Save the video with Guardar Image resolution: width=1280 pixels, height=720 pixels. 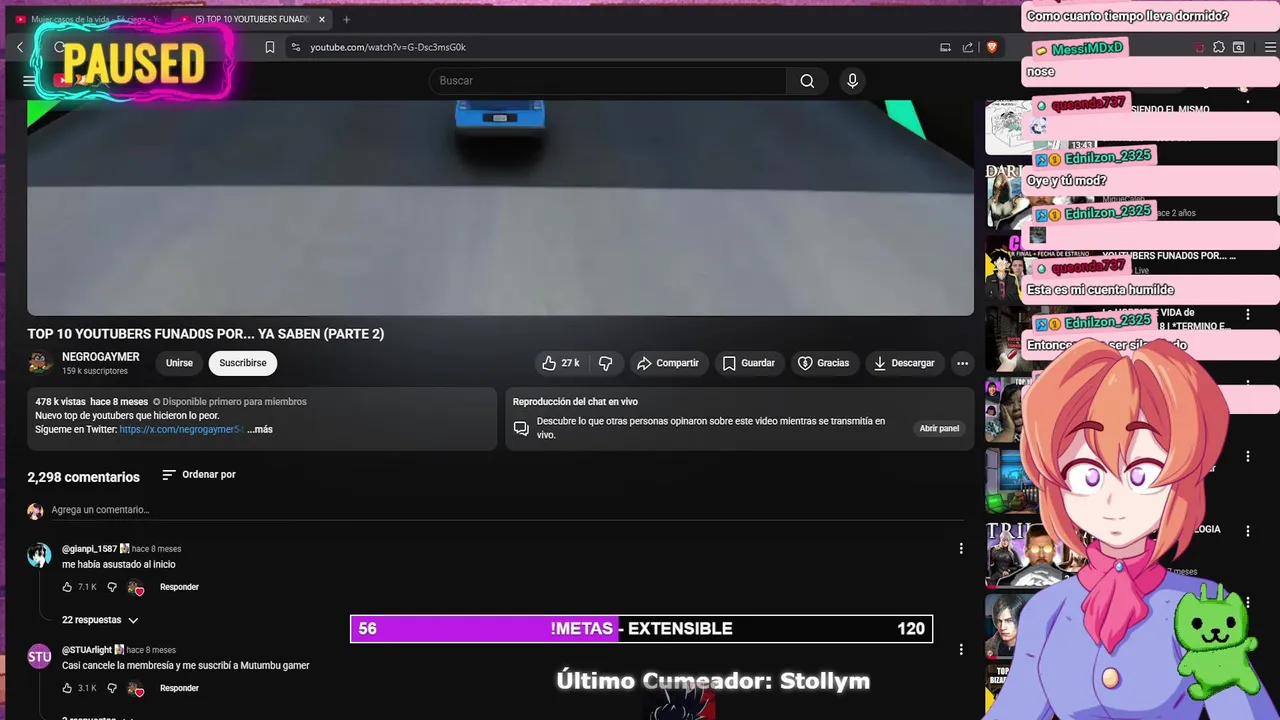click(749, 363)
